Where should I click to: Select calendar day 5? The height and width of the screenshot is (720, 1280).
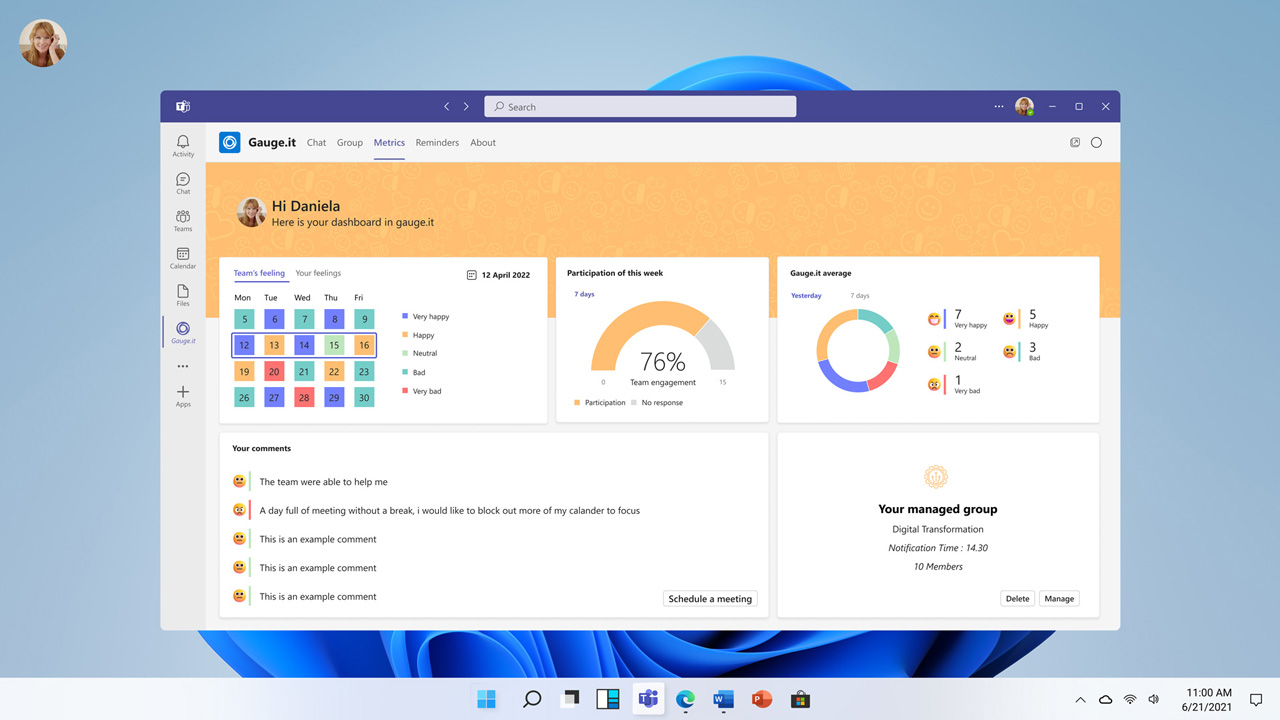click(244, 319)
